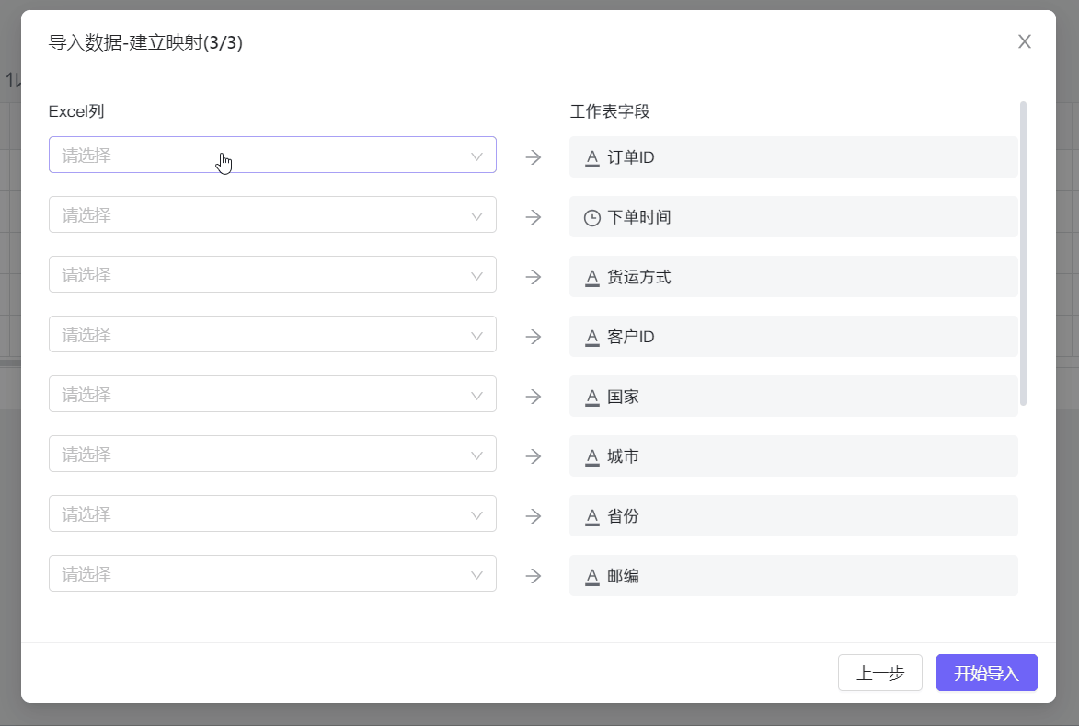1079x726 pixels.
Task: Open the Excel column dropdown for 客户ID
Action: (x=272, y=335)
